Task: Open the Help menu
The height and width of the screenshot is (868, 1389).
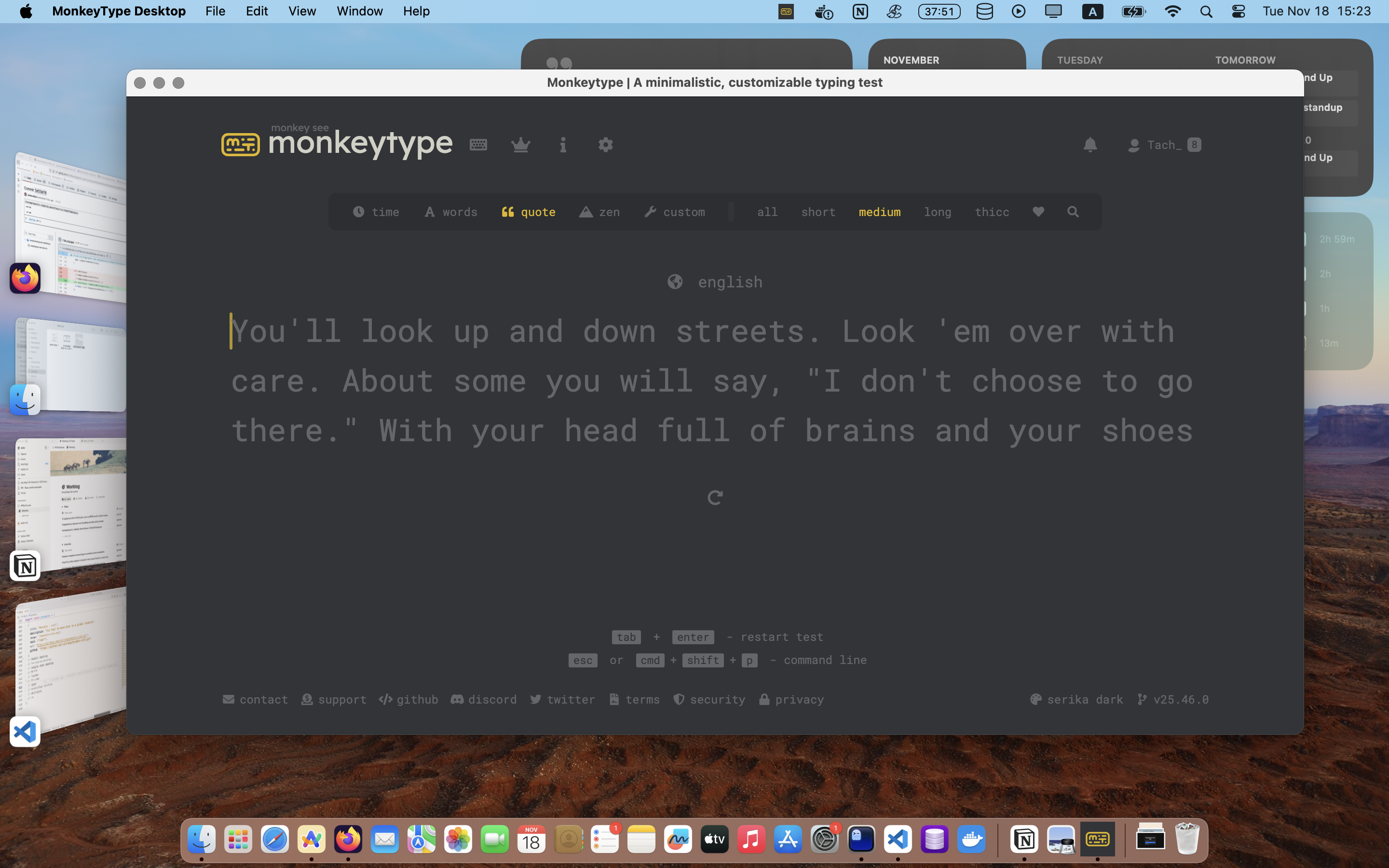Action: [416, 11]
